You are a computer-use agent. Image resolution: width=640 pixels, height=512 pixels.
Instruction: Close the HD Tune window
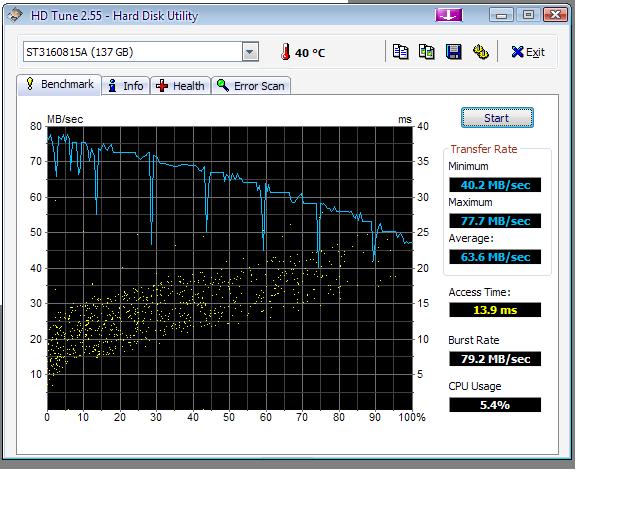coord(555,16)
